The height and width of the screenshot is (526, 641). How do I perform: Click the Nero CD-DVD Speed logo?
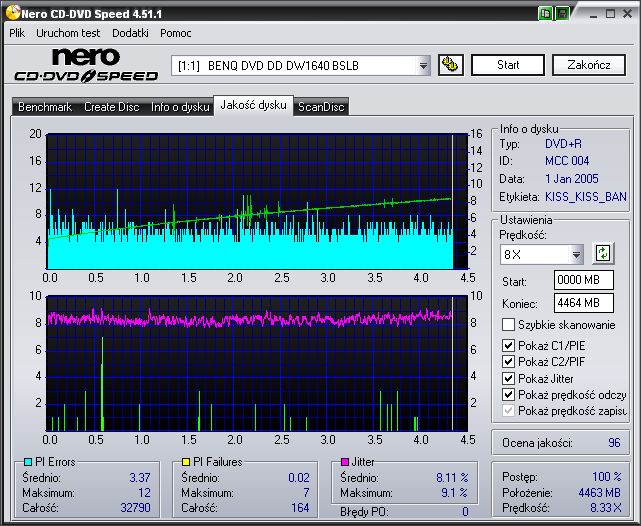pyautogui.click(x=86, y=65)
